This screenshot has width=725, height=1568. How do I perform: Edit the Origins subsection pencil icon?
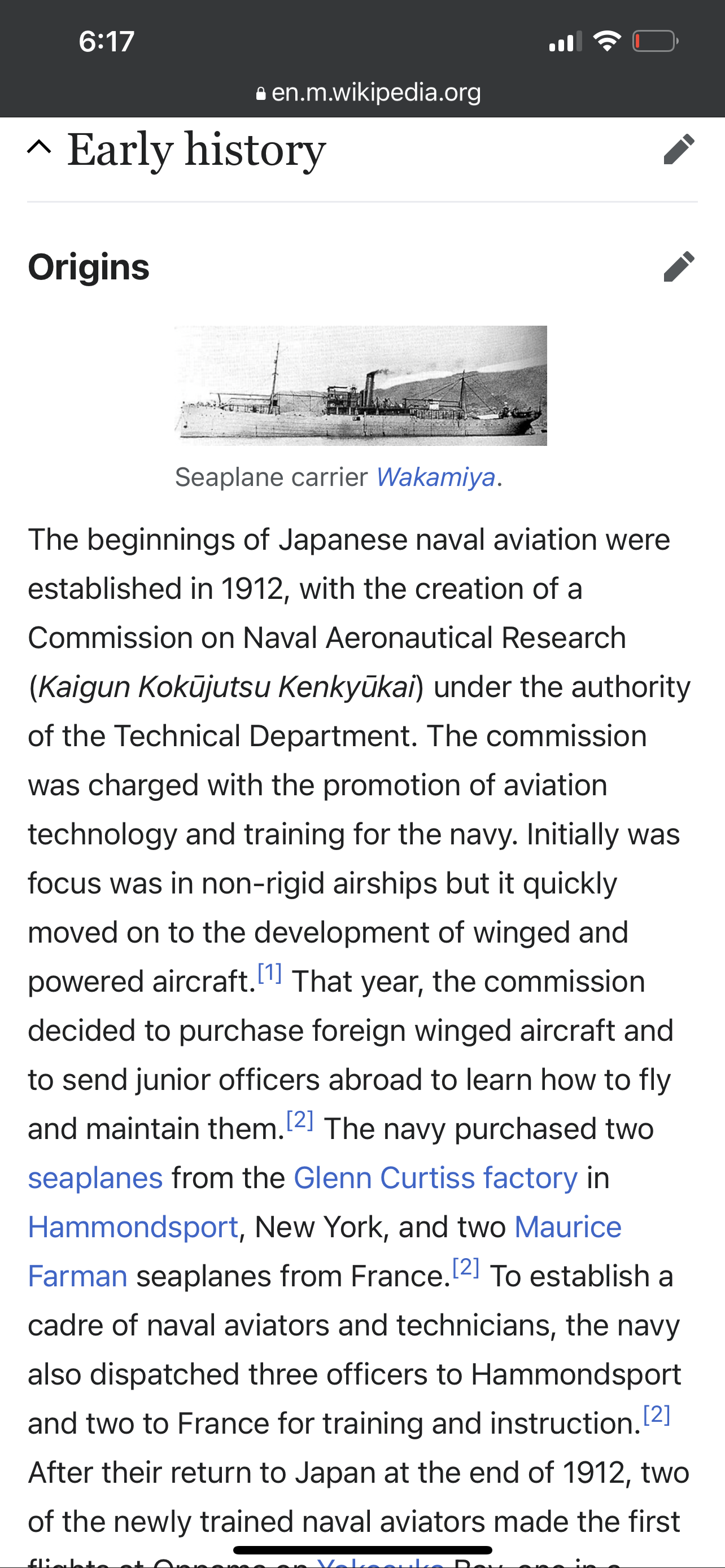pyautogui.click(x=679, y=266)
